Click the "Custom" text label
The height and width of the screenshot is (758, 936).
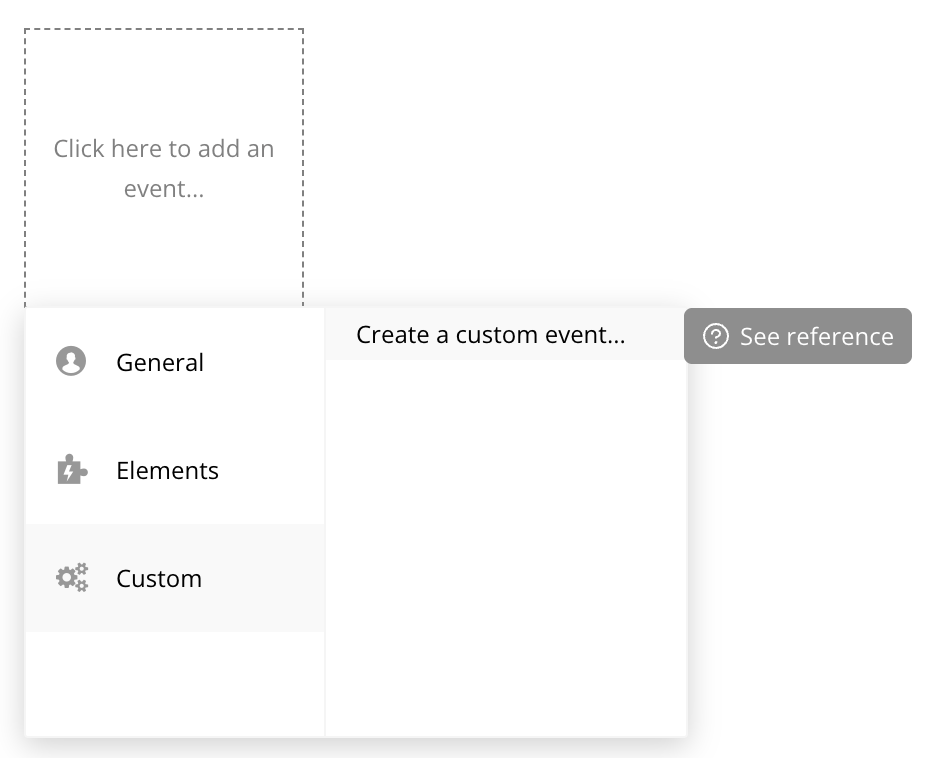coord(159,578)
